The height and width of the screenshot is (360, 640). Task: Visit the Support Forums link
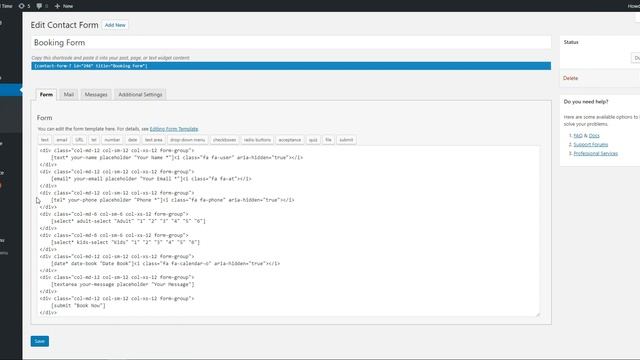point(591,144)
